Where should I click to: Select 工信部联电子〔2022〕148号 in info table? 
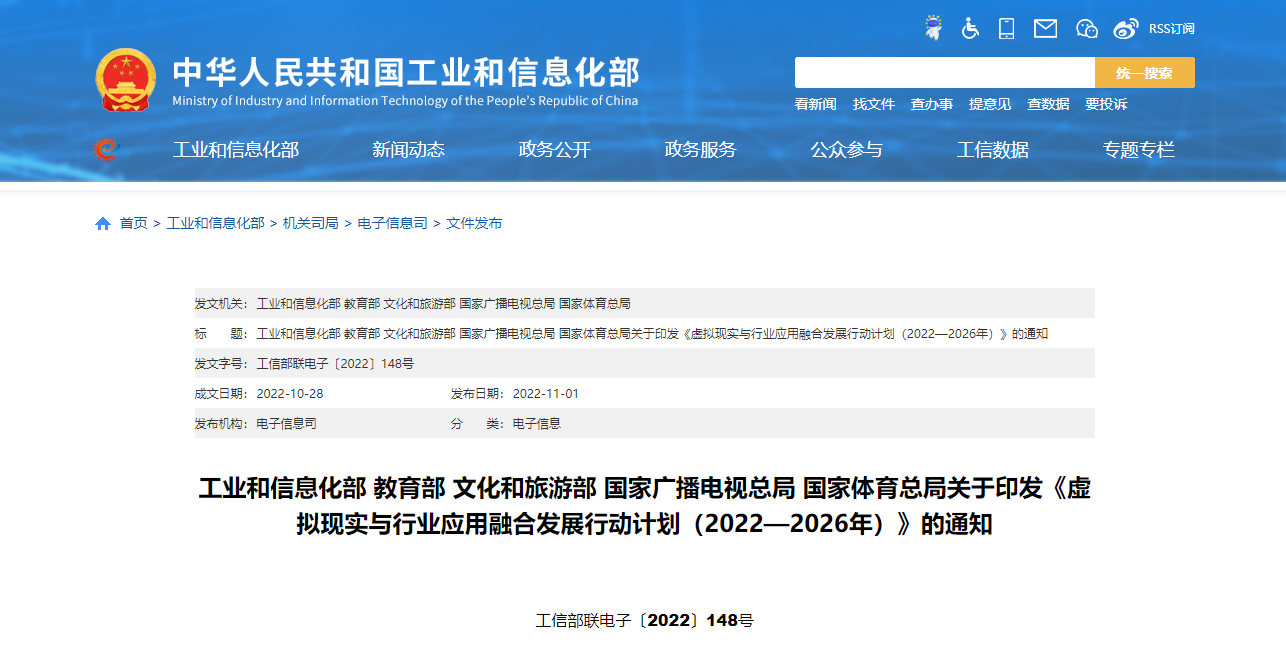[x=335, y=364]
